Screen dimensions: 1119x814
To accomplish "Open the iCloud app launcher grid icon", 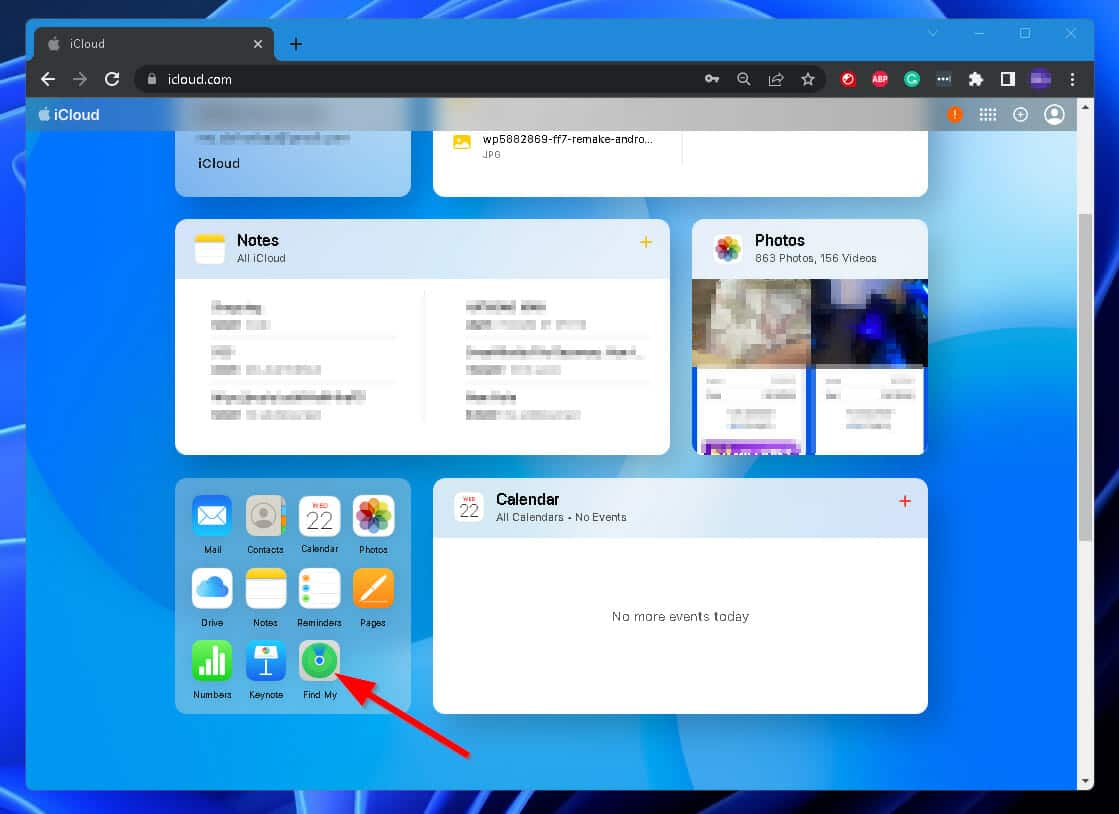I will pyautogui.click(x=988, y=114).
